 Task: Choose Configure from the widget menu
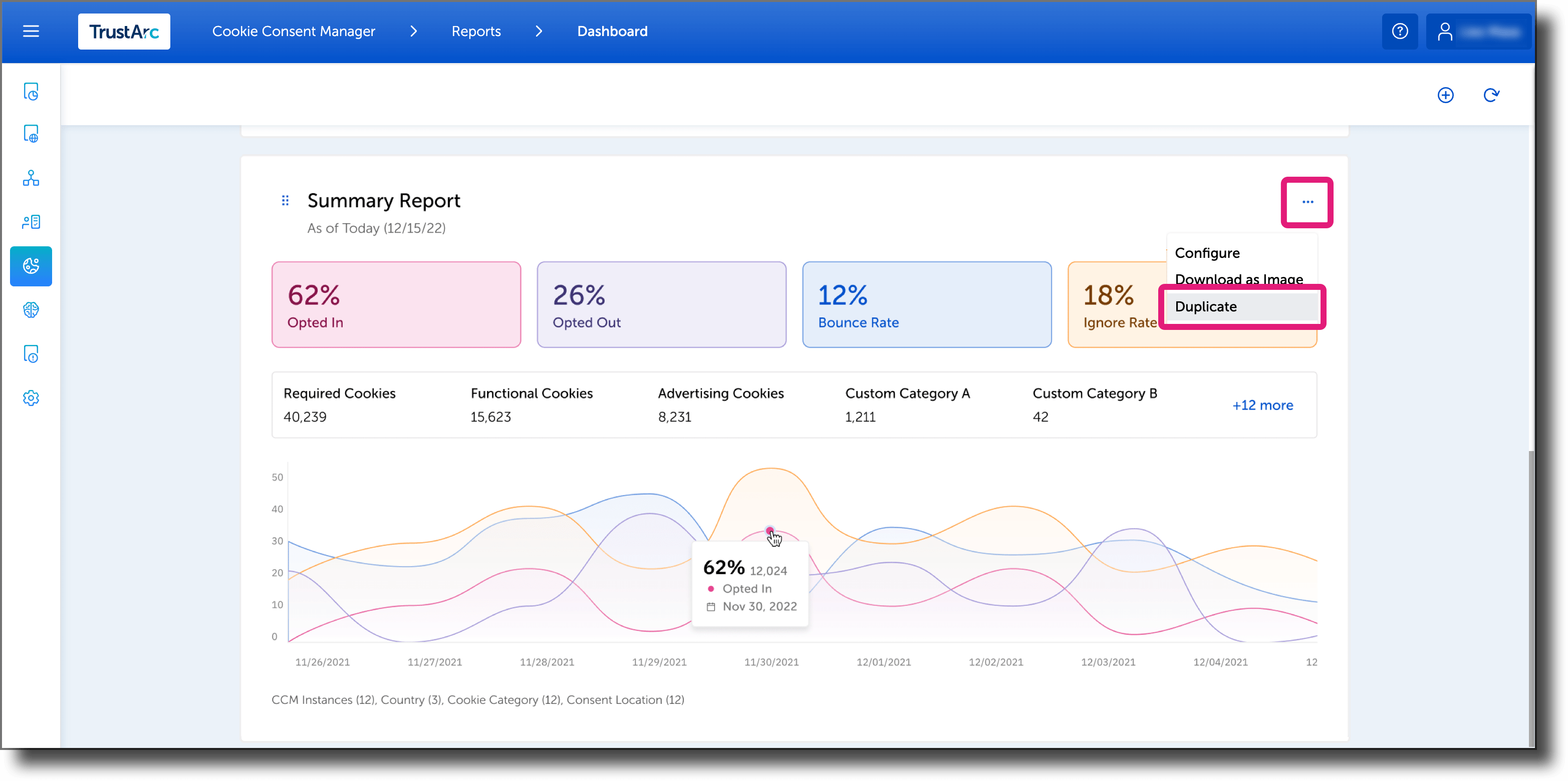[x=1207, y=252]
